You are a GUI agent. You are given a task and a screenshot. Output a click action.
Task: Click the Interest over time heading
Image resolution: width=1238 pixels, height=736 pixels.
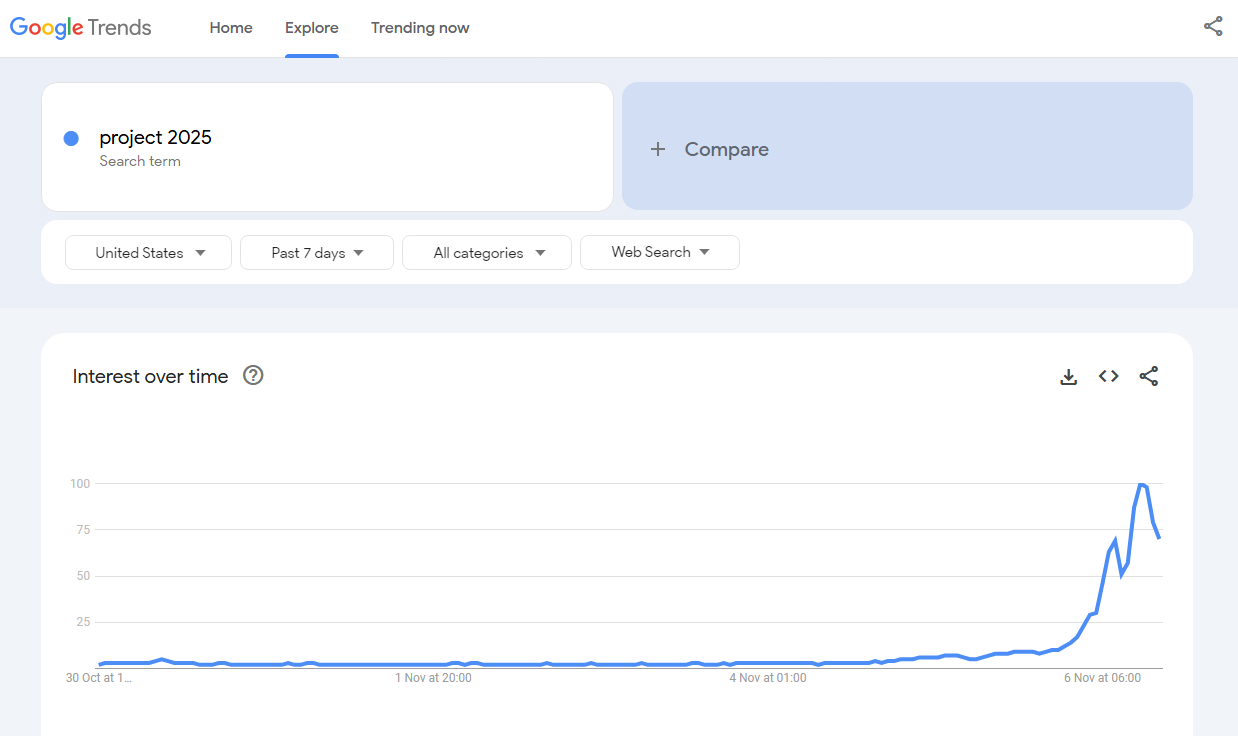151,377
